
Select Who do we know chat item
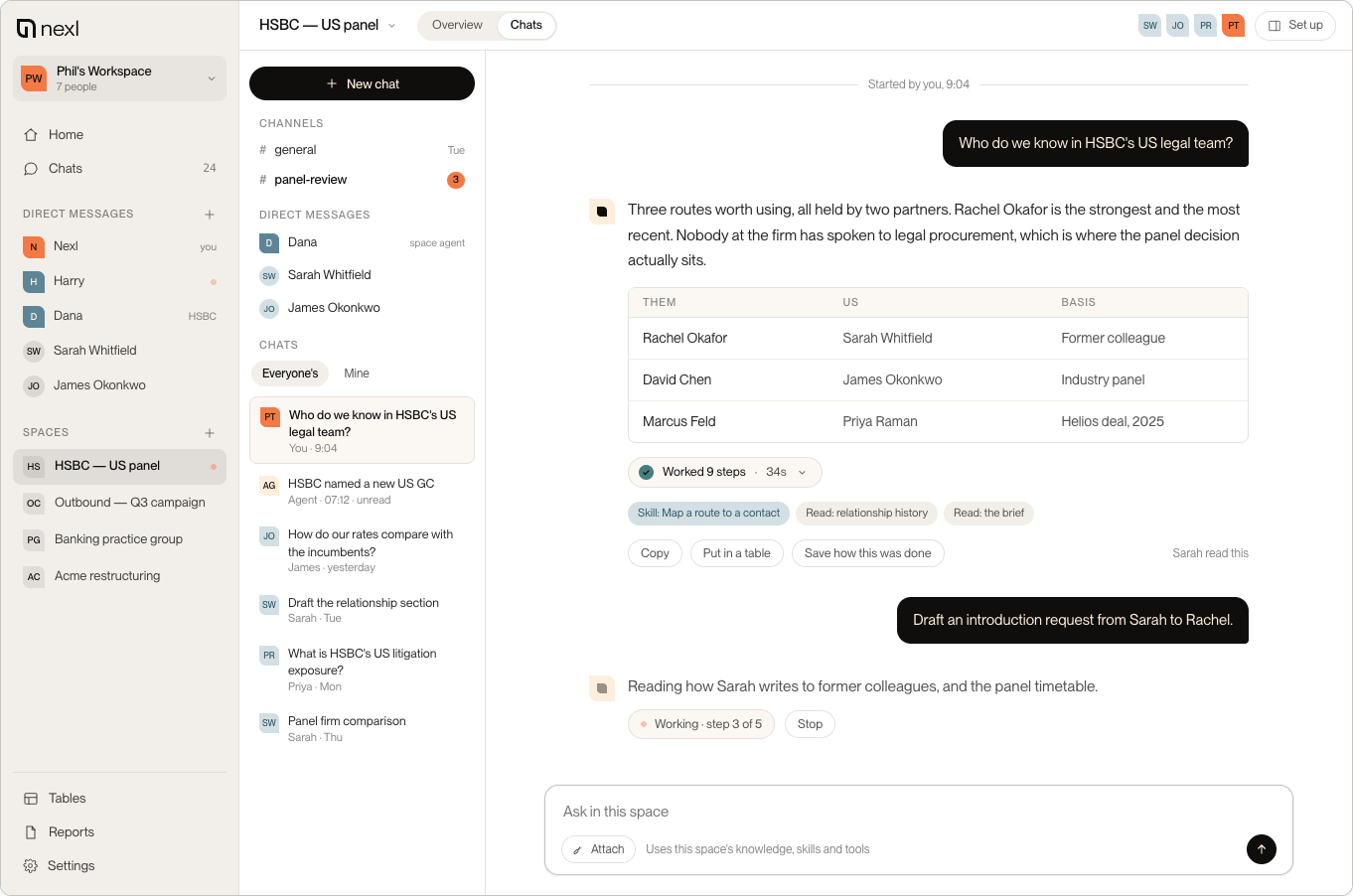coord(362,430)
